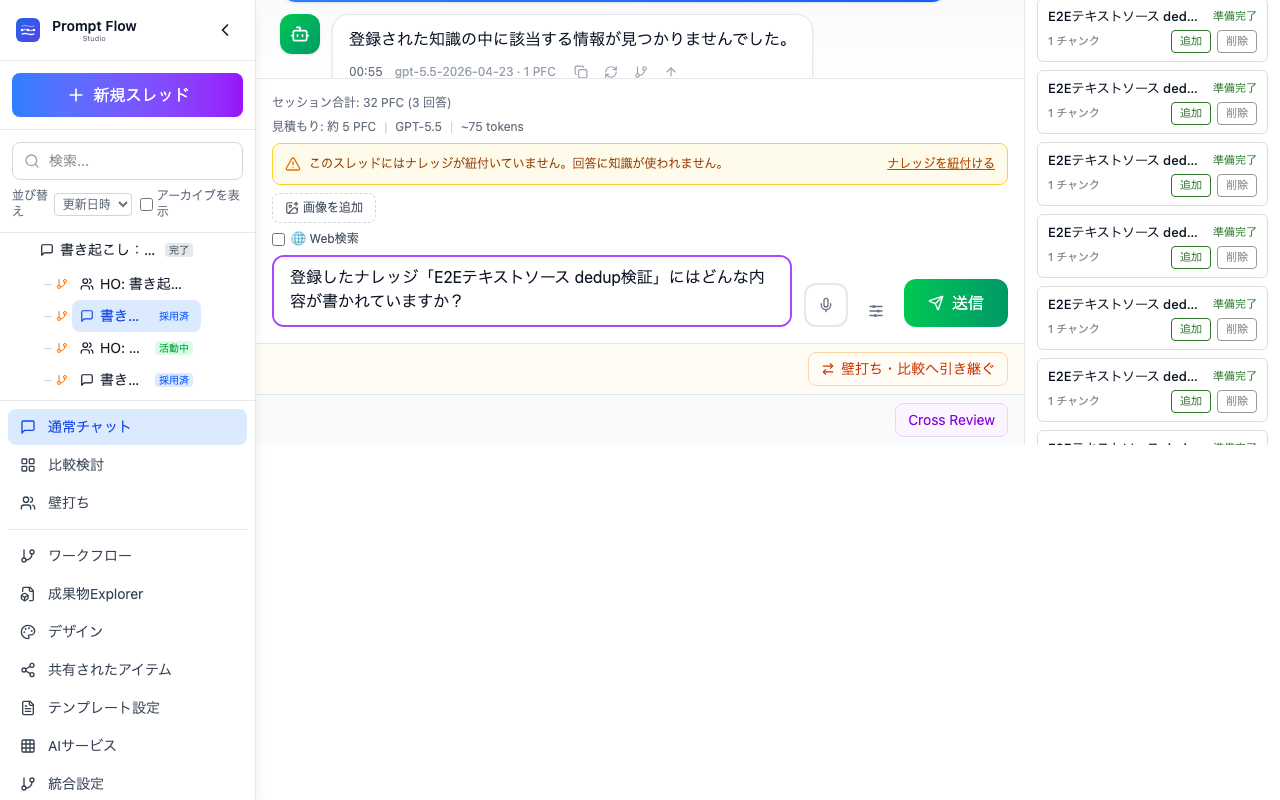Click the 完了 status badge

tap(179, 250)
